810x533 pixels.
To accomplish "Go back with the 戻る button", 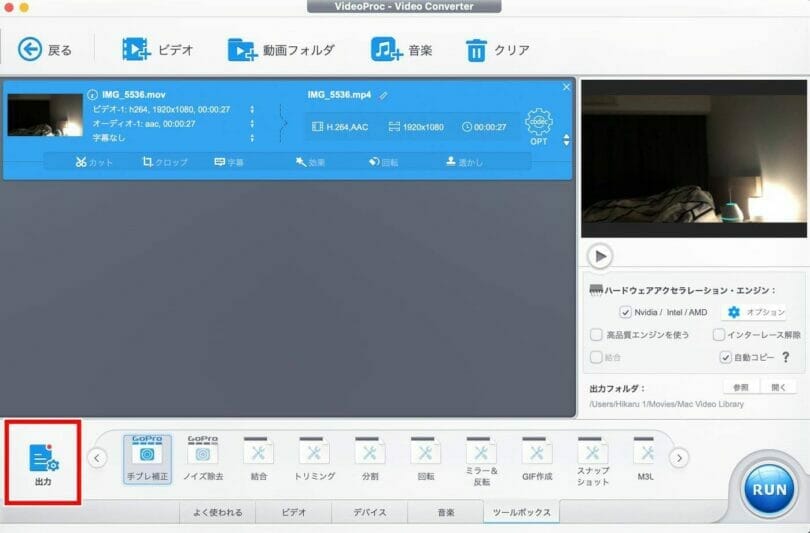I will click(x=44, y=50).
